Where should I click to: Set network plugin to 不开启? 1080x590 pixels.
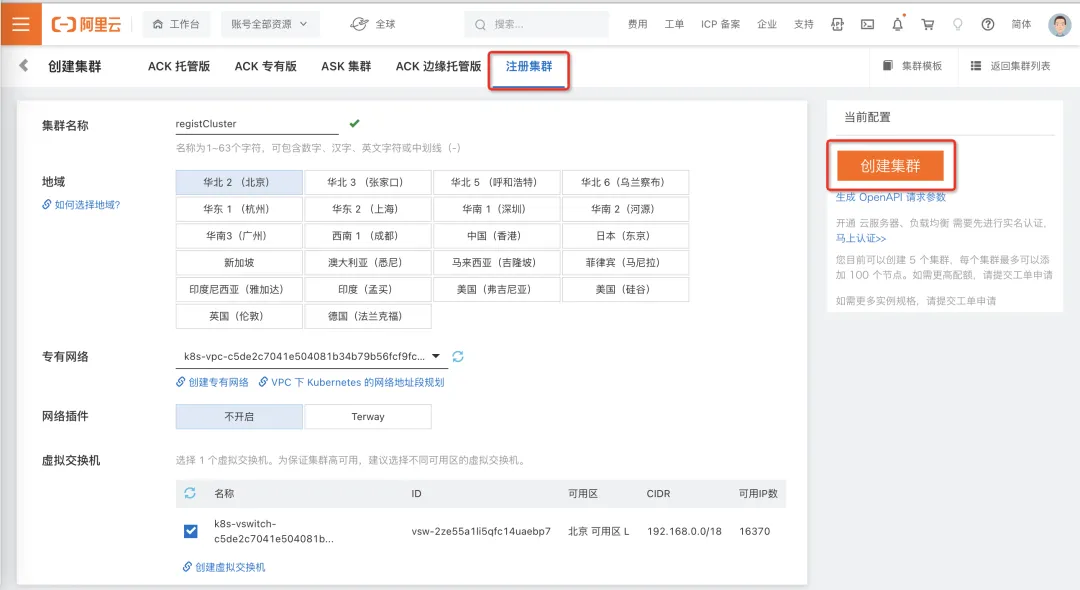click(x=239, y=417)
